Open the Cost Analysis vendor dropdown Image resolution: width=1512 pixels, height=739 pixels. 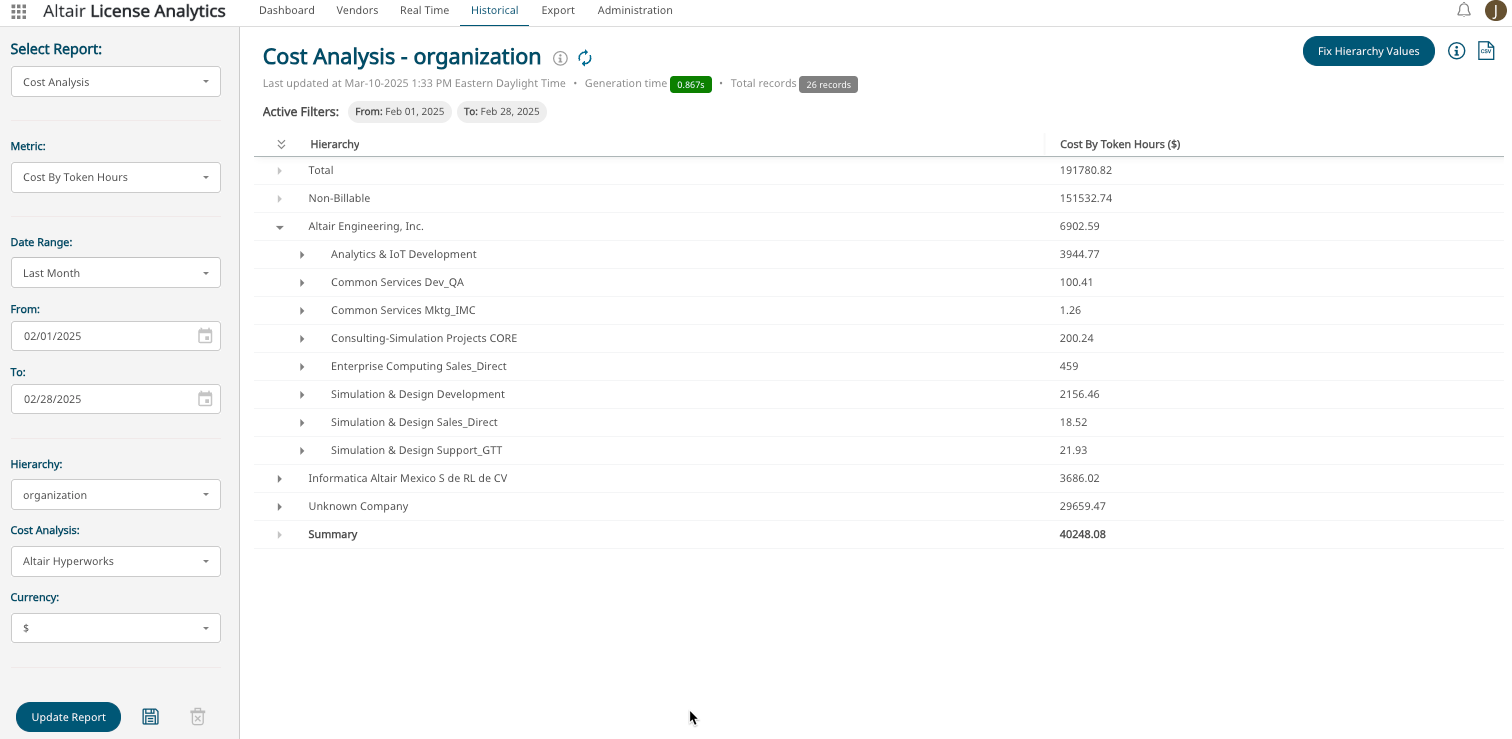[116, 561]
